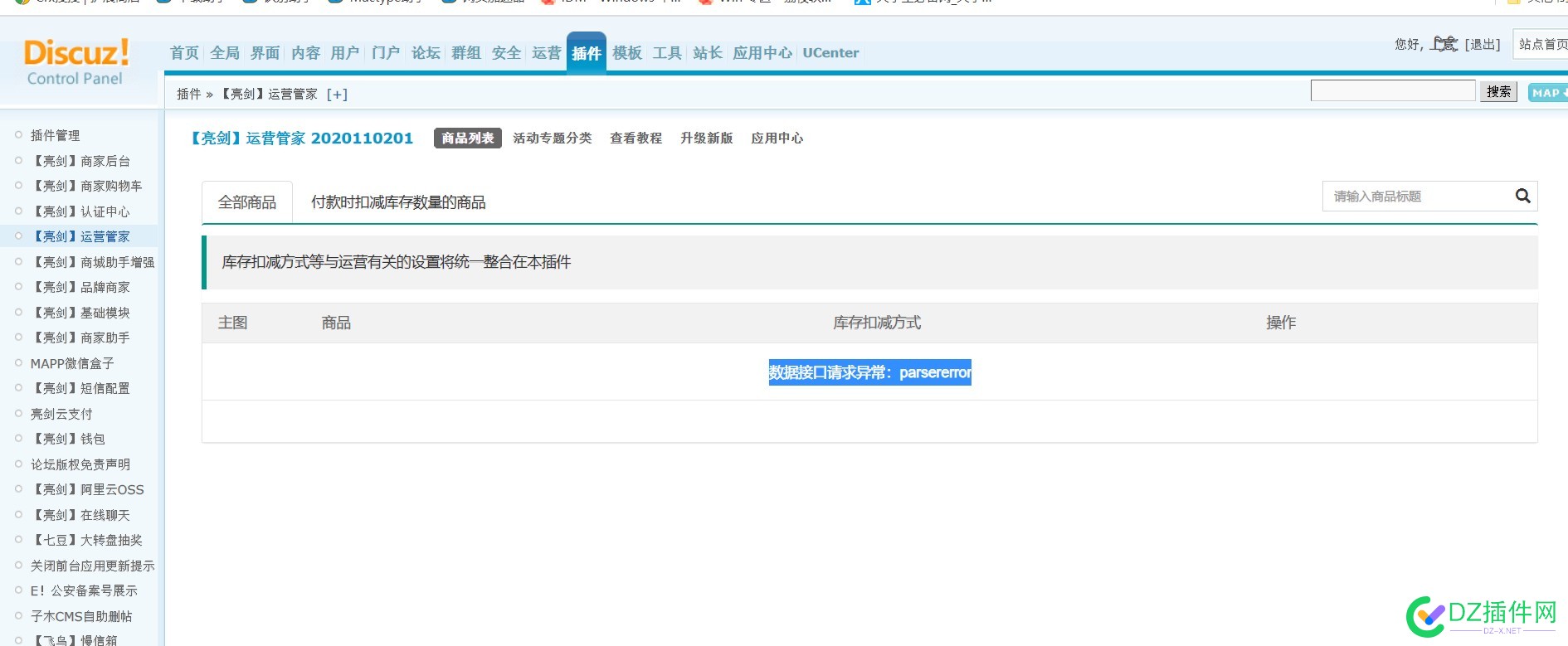The image size is (1568, 646).
Task: Open the 升级新版 link
Action: pyautogui.click(x=707, y=138)
